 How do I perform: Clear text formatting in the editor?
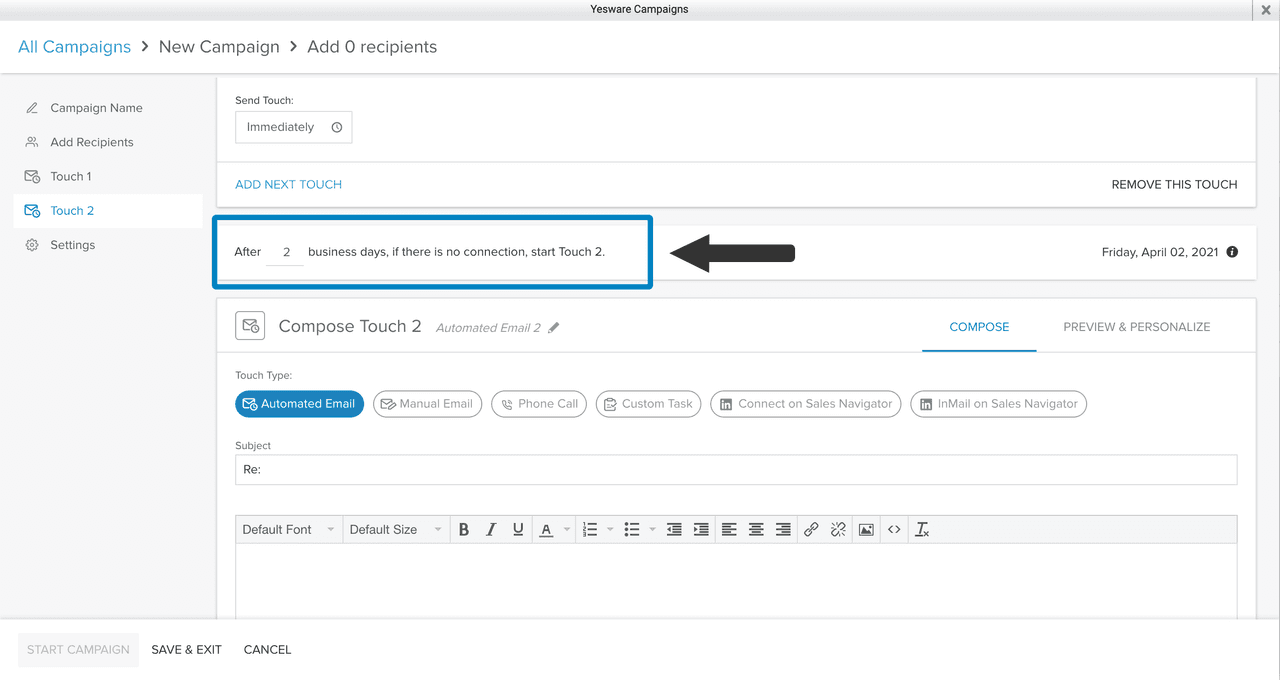[921, 529]
